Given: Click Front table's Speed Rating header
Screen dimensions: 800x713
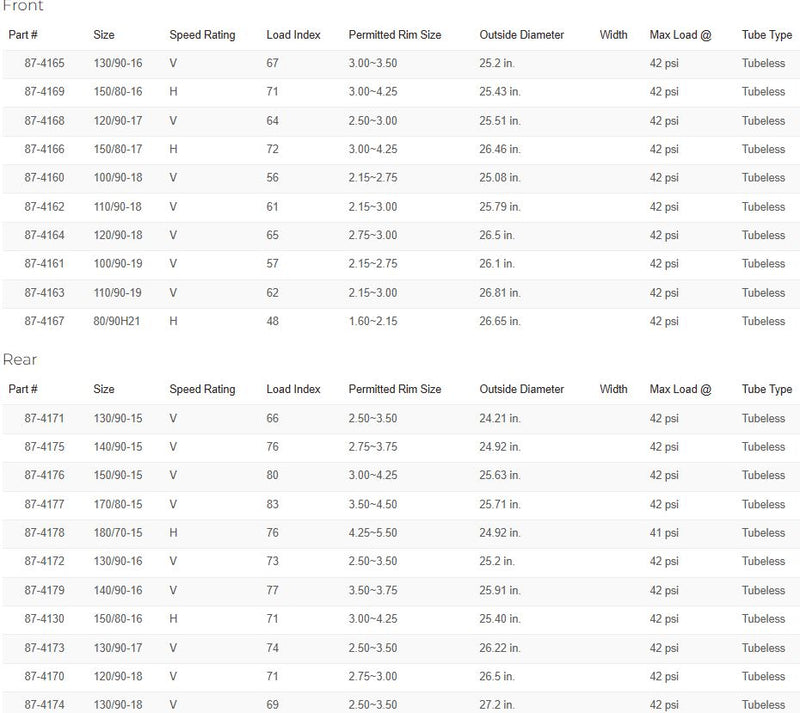Looking at the screenshot, I should tap(202, 35).
